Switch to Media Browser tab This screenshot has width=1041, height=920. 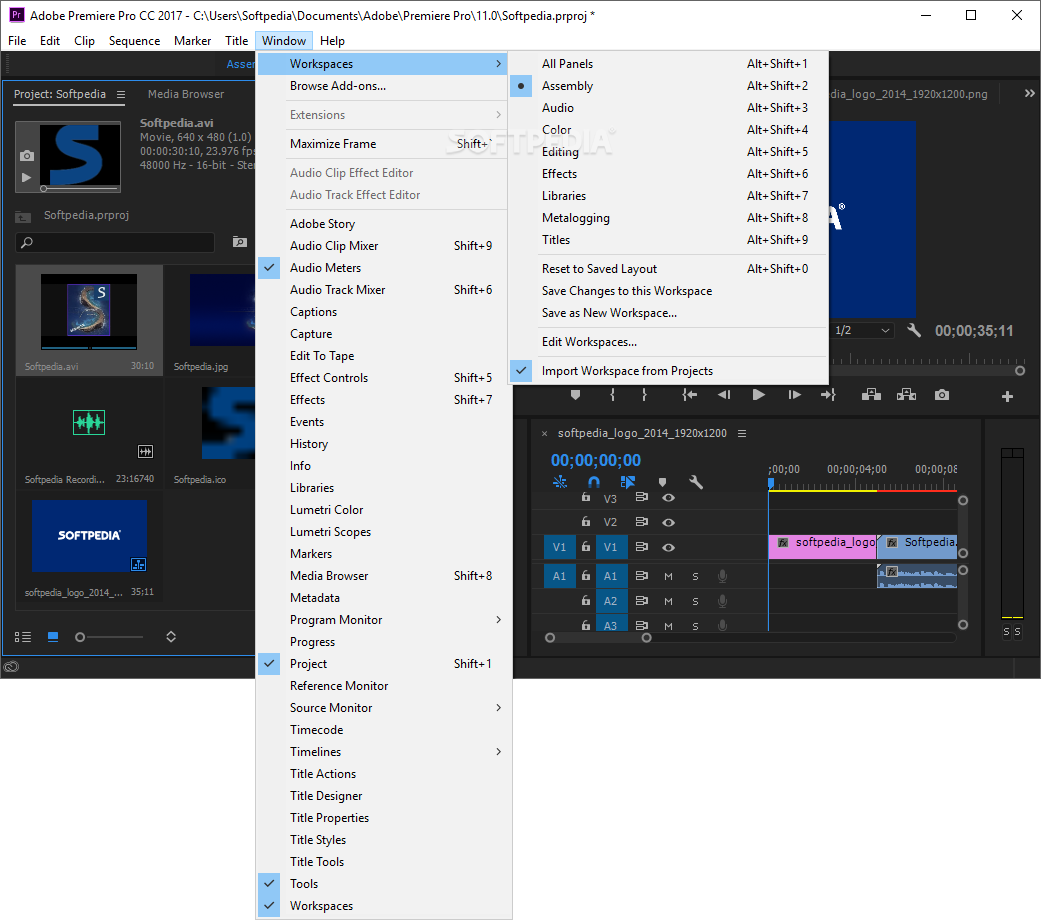[x=186, y=94]
